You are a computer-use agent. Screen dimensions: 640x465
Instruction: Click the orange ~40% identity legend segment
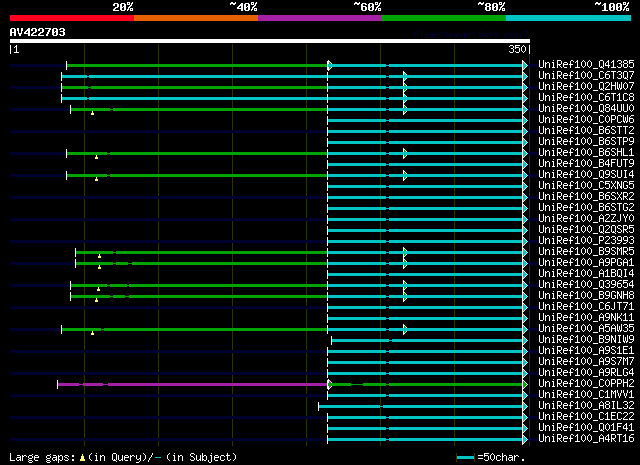[x=196, y=18]
